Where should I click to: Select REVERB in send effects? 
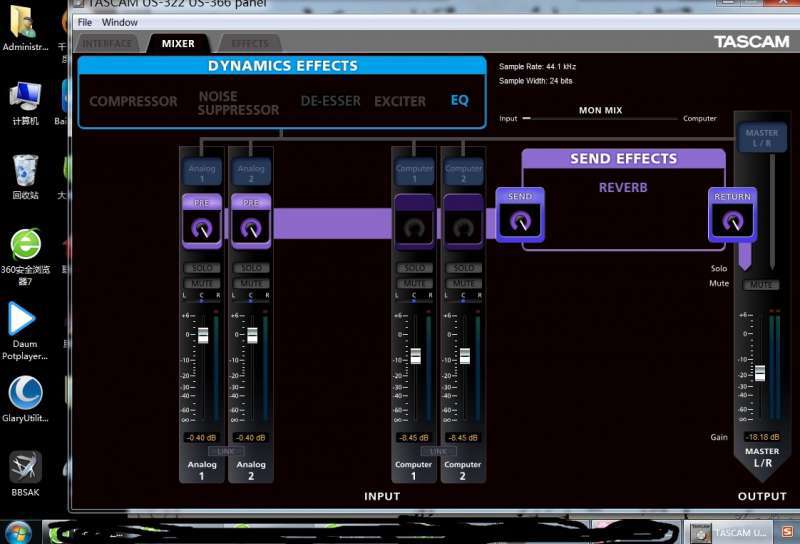623,188
